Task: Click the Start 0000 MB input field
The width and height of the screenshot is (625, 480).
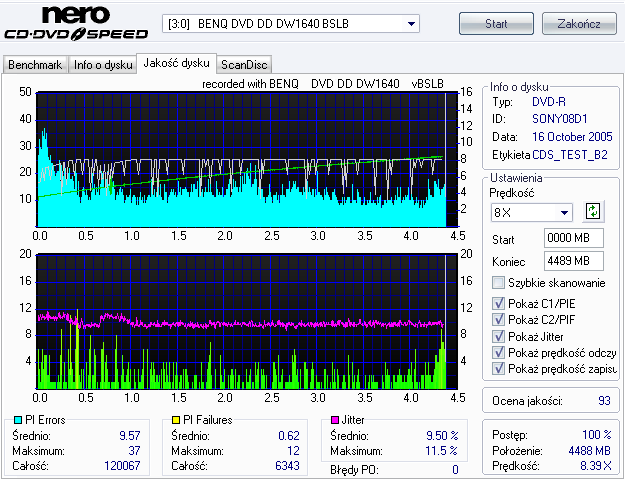Action: click(x=574, y=238)
